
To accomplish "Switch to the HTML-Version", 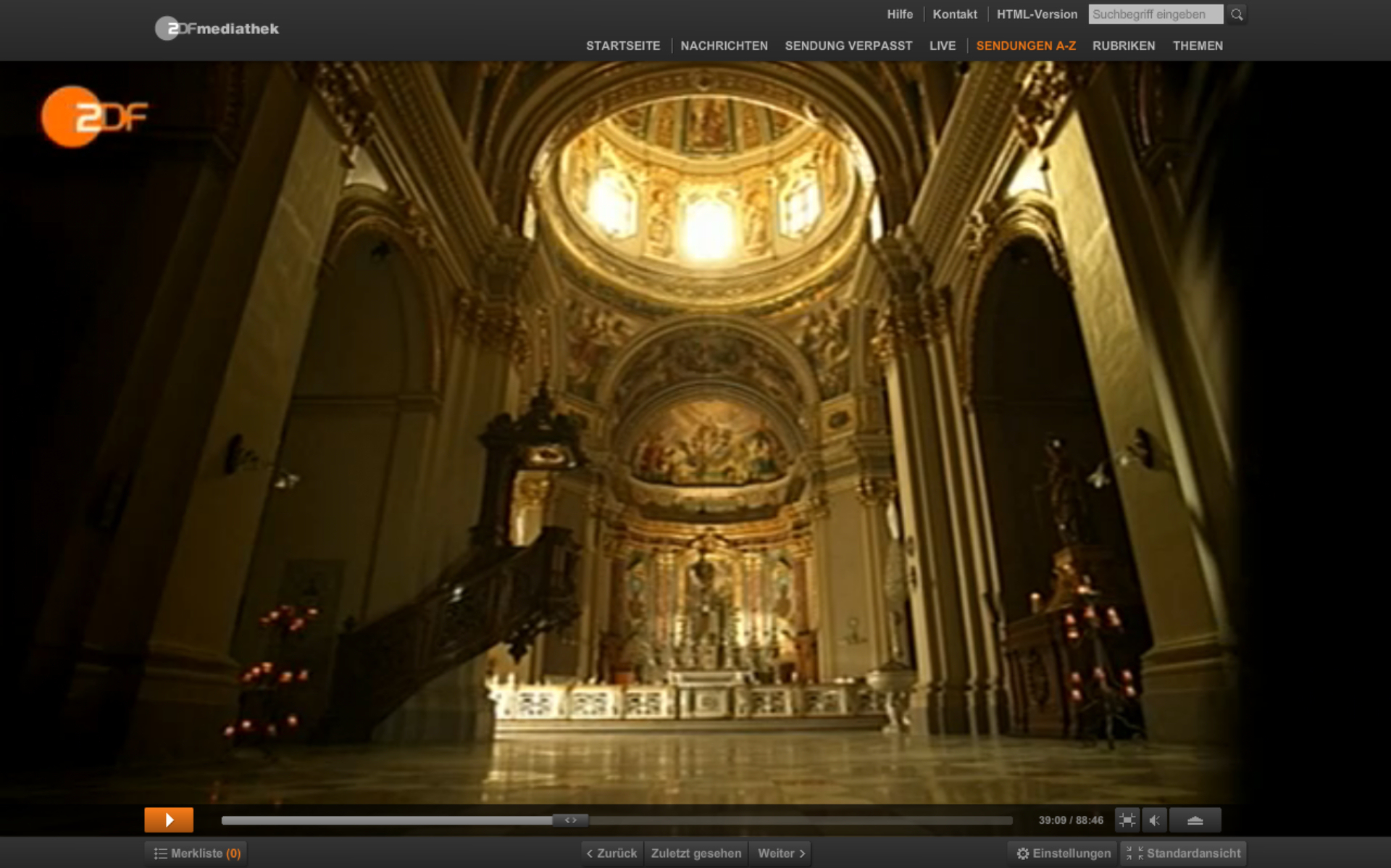I will [x=1037, y=14].
